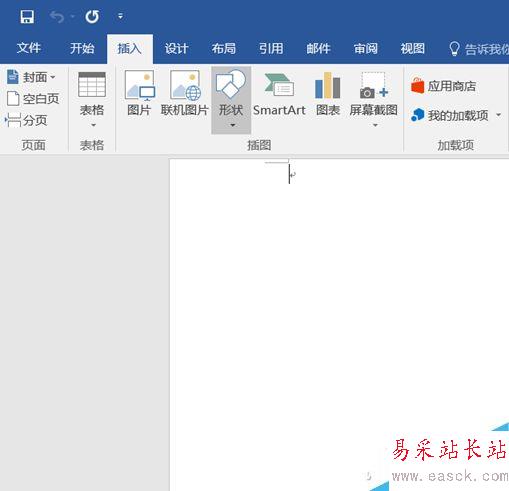The height and width of the screenshot is (491, 509).
Task: Click the 表格 table grid icon
Action: 92,85
